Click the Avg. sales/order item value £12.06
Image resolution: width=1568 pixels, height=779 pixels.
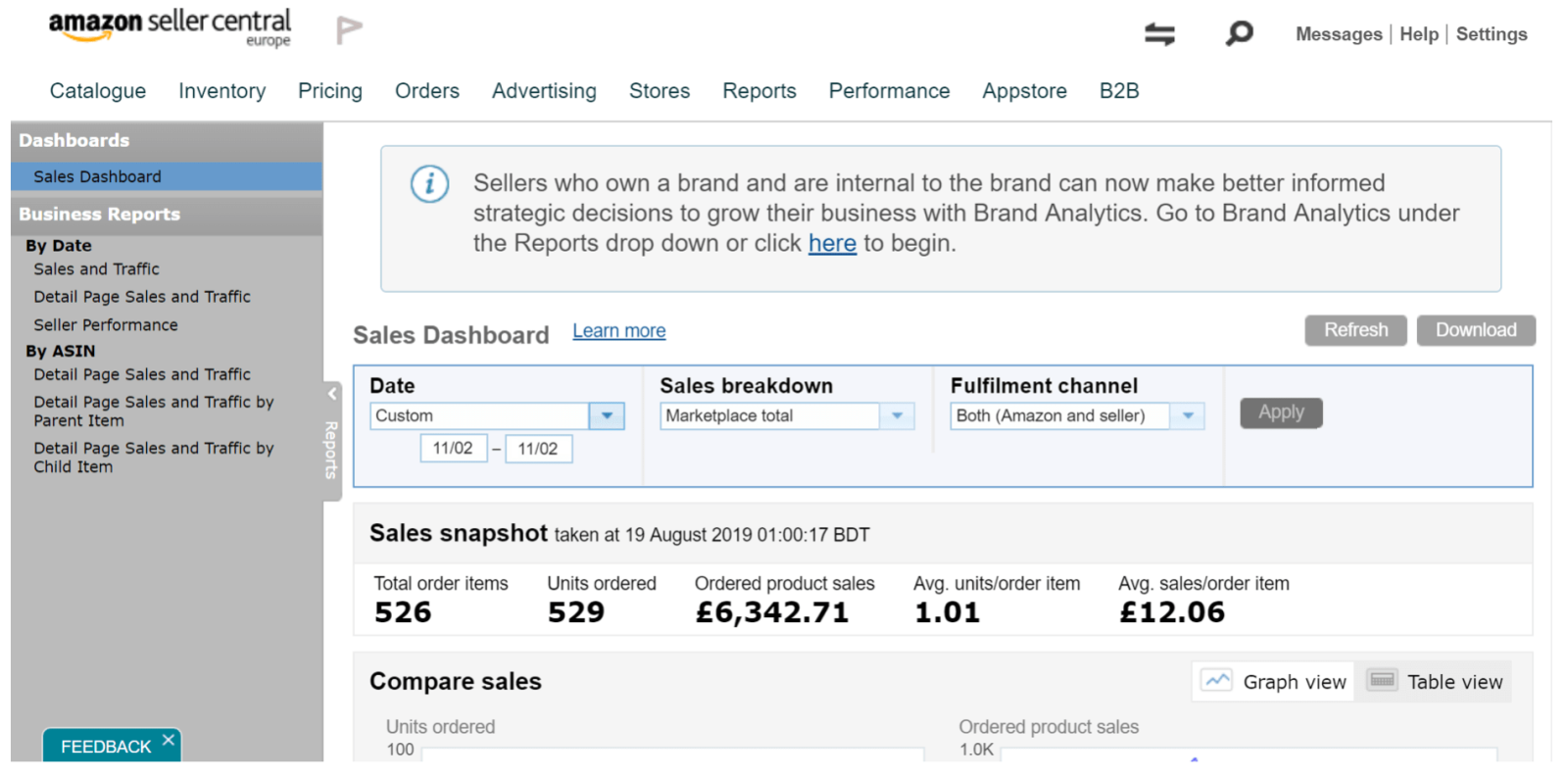coord(1172,612)
